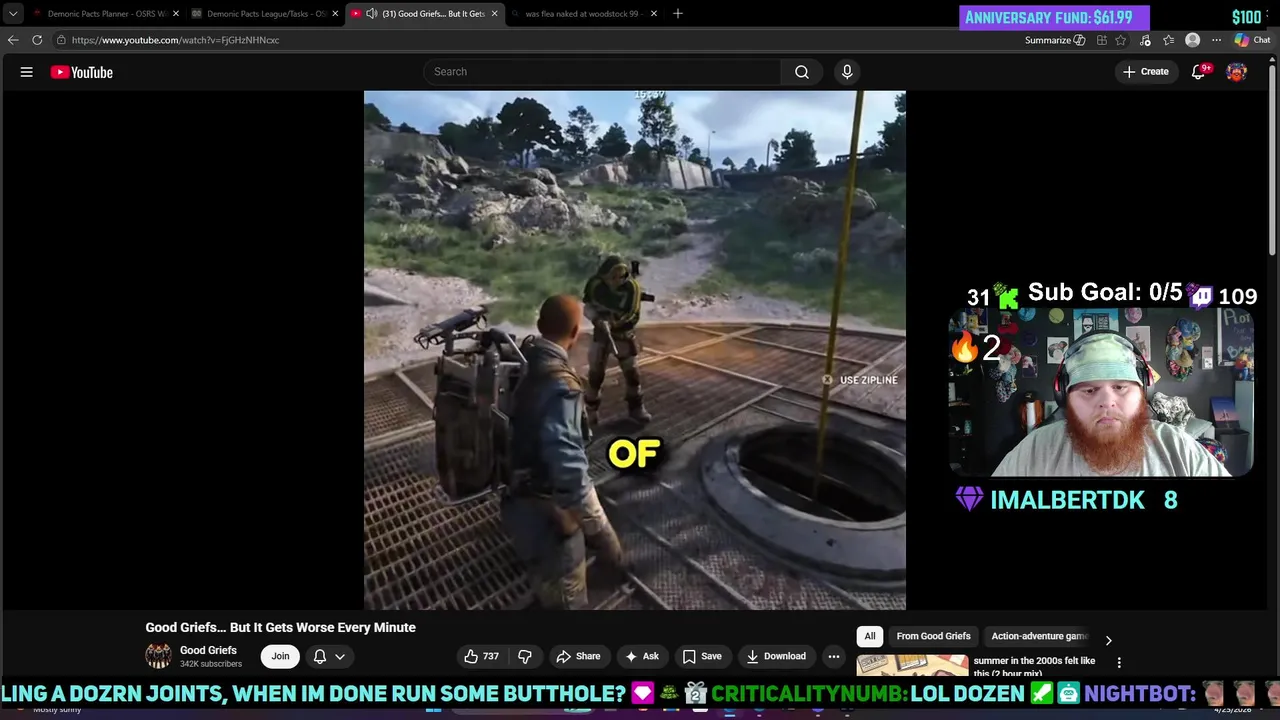
Task: Like the video with 737 likes
Action: click(x=481, y=656)
